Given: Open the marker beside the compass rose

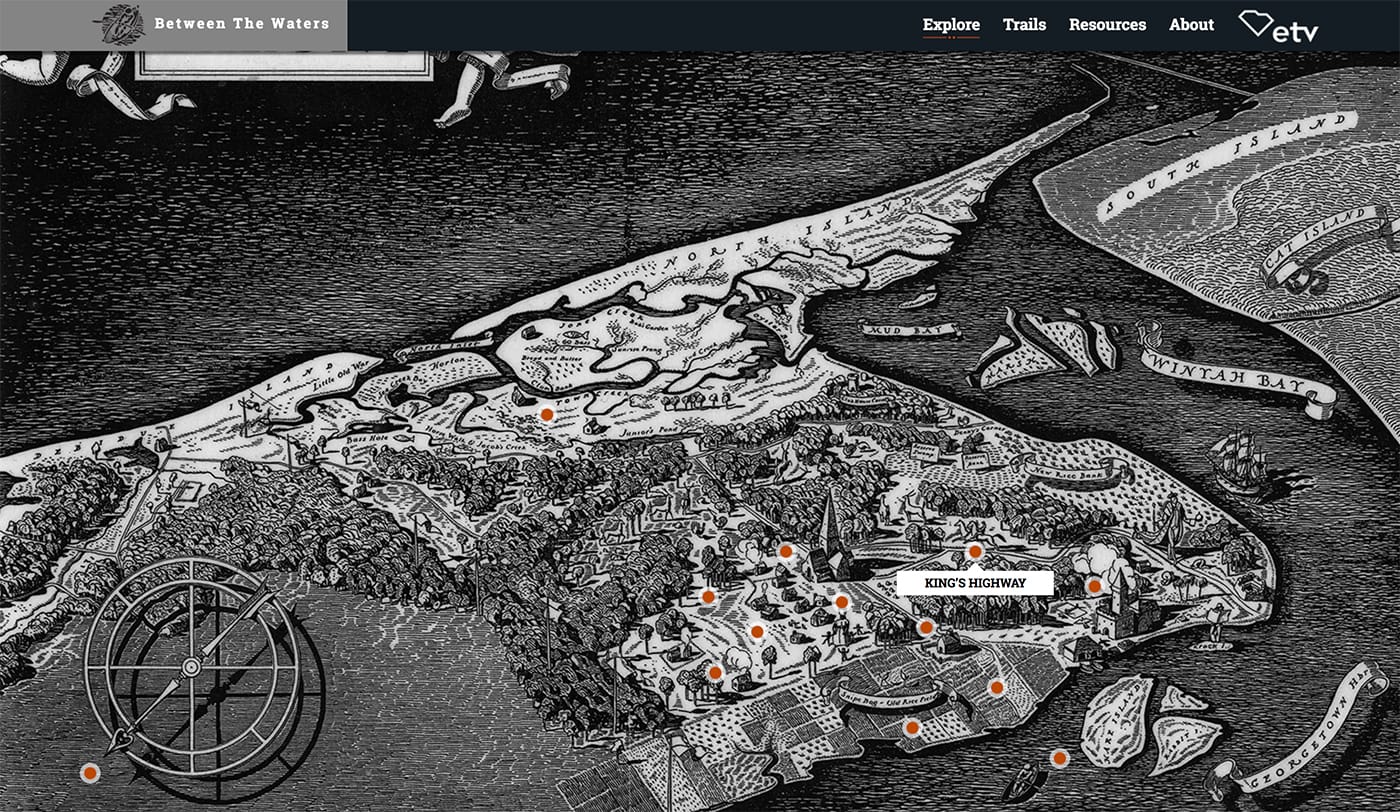Looking at the screenshot, I should coord(92,771).
